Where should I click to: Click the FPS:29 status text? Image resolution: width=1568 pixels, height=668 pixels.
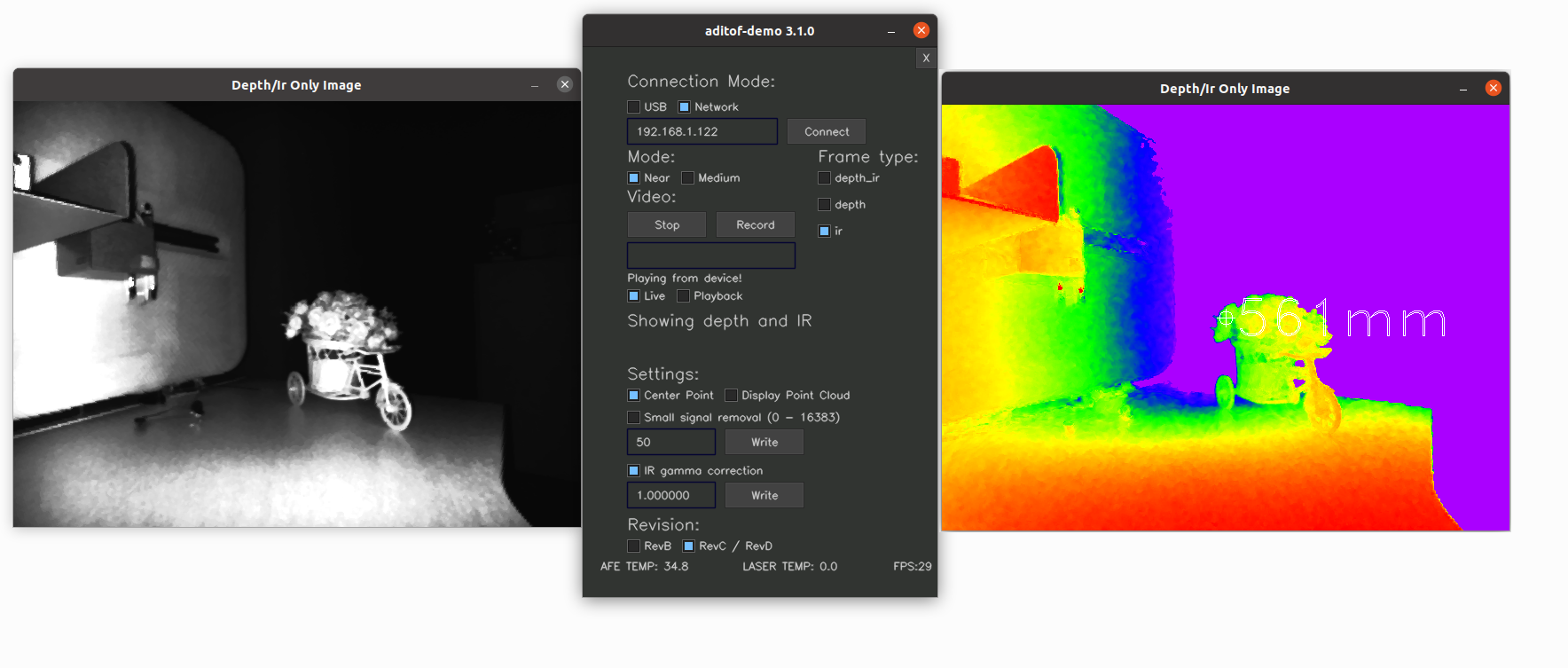coord(913,566)
